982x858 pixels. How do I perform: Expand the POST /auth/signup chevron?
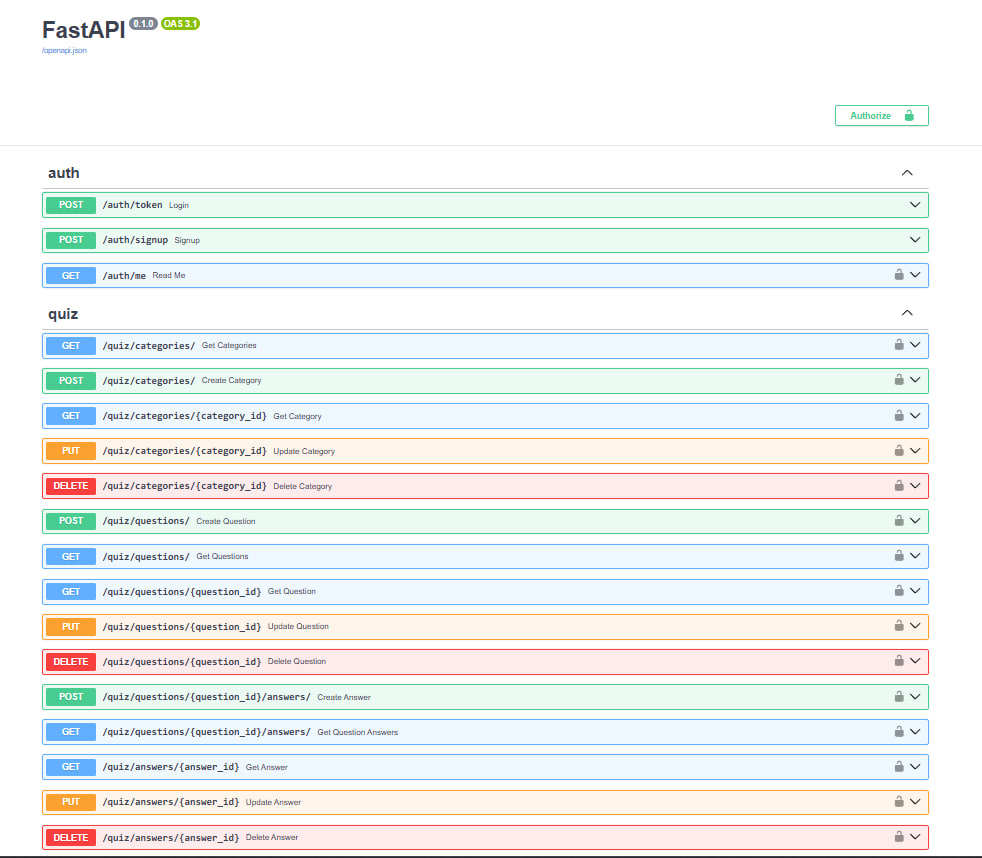pos(914,240)
